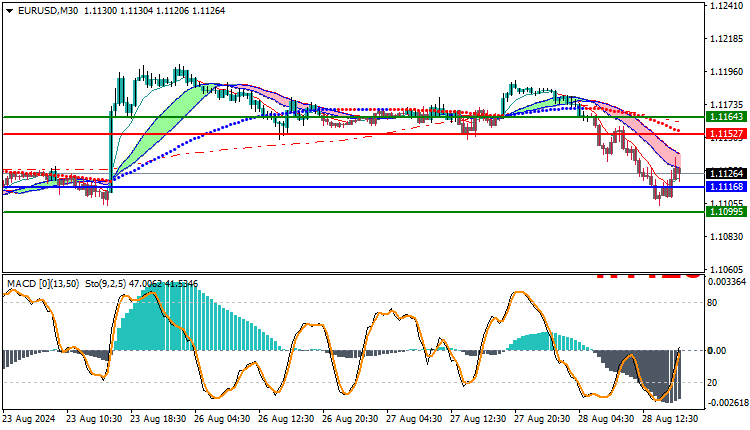Select the 1.12185 price scale value
This screenshot has height=430, width=750.
click(727, 39)
